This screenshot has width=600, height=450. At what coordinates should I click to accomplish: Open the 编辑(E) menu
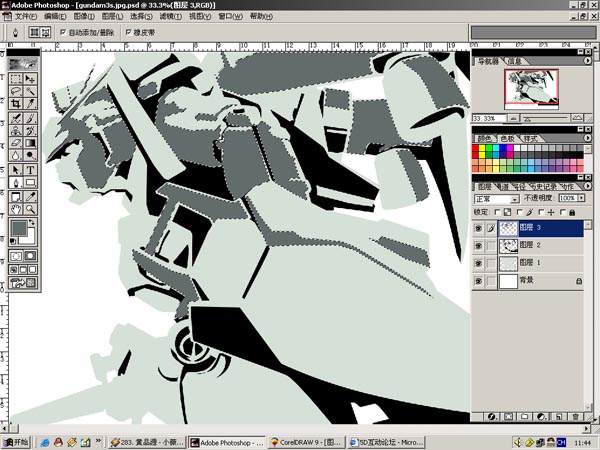pos(55,16)
